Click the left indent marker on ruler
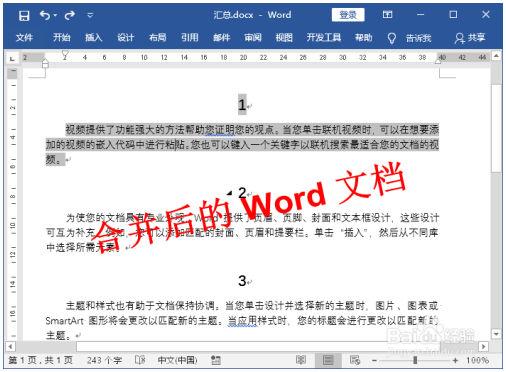506x372 pixels. [45, 63]
